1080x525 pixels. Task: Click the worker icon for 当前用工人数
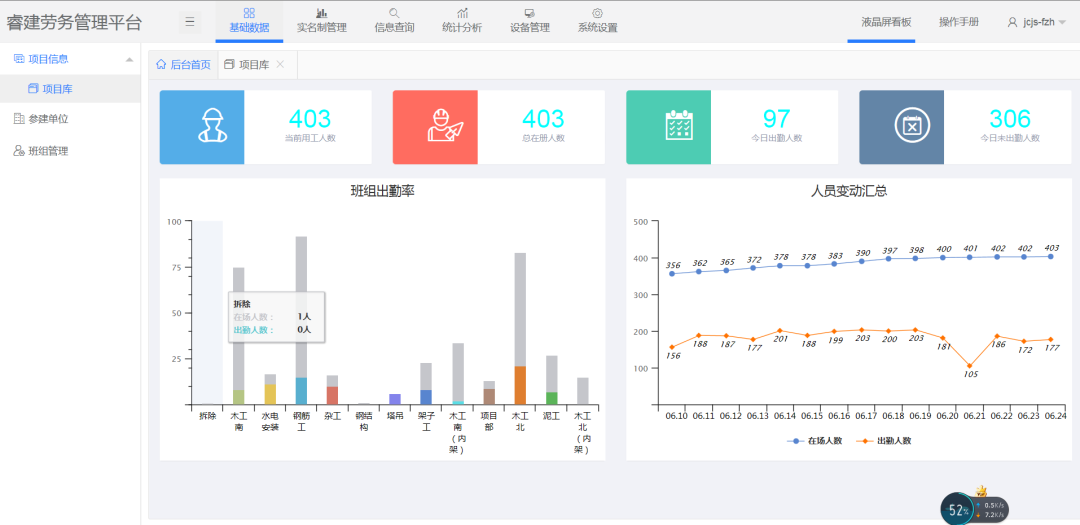211,127
